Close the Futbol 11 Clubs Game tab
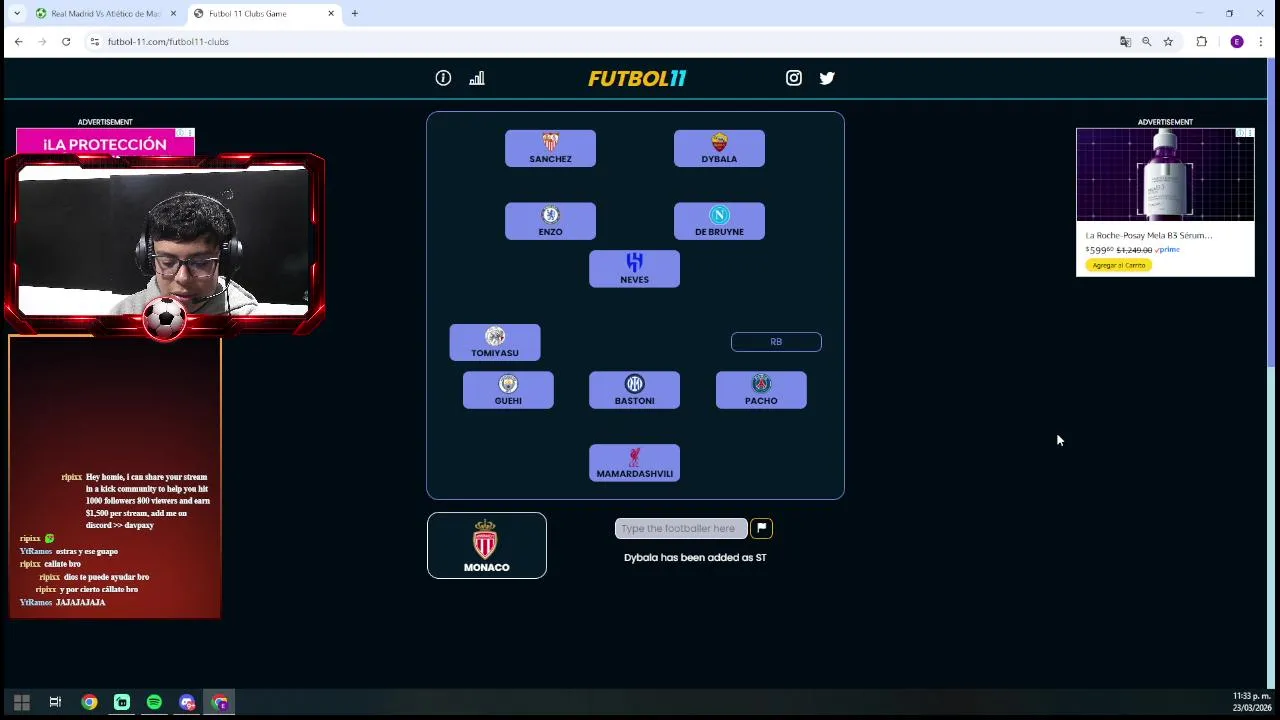Screen dimensions: 1280x720 331,14
